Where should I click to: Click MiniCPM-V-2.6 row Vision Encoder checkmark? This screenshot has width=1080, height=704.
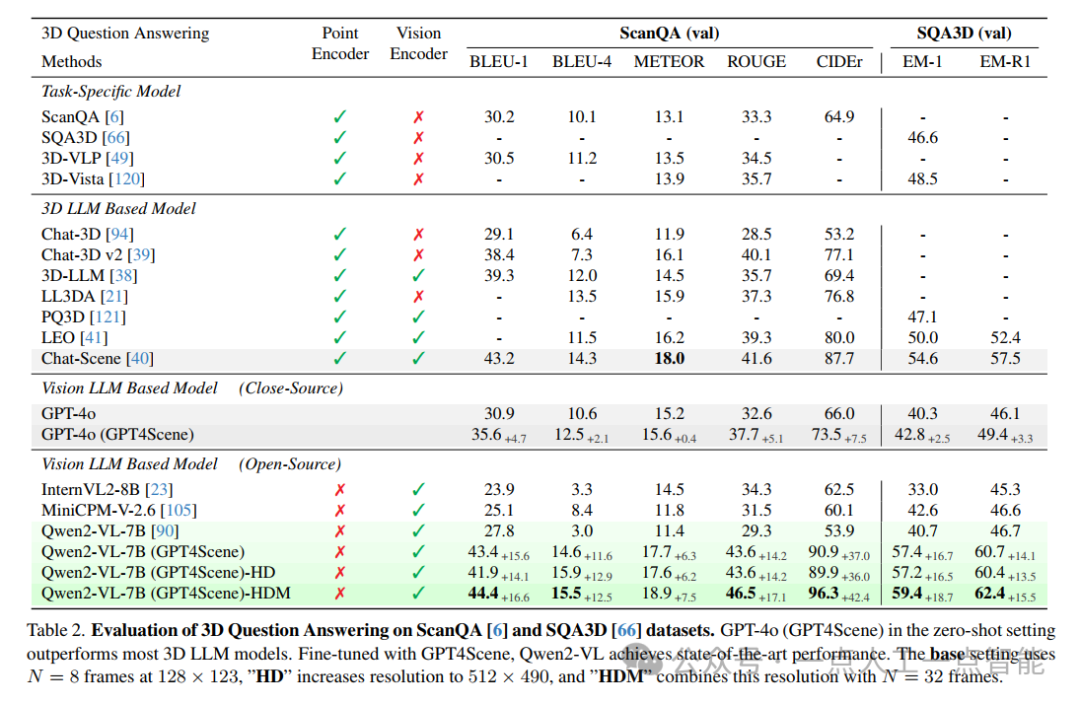[x=418, y=510]
